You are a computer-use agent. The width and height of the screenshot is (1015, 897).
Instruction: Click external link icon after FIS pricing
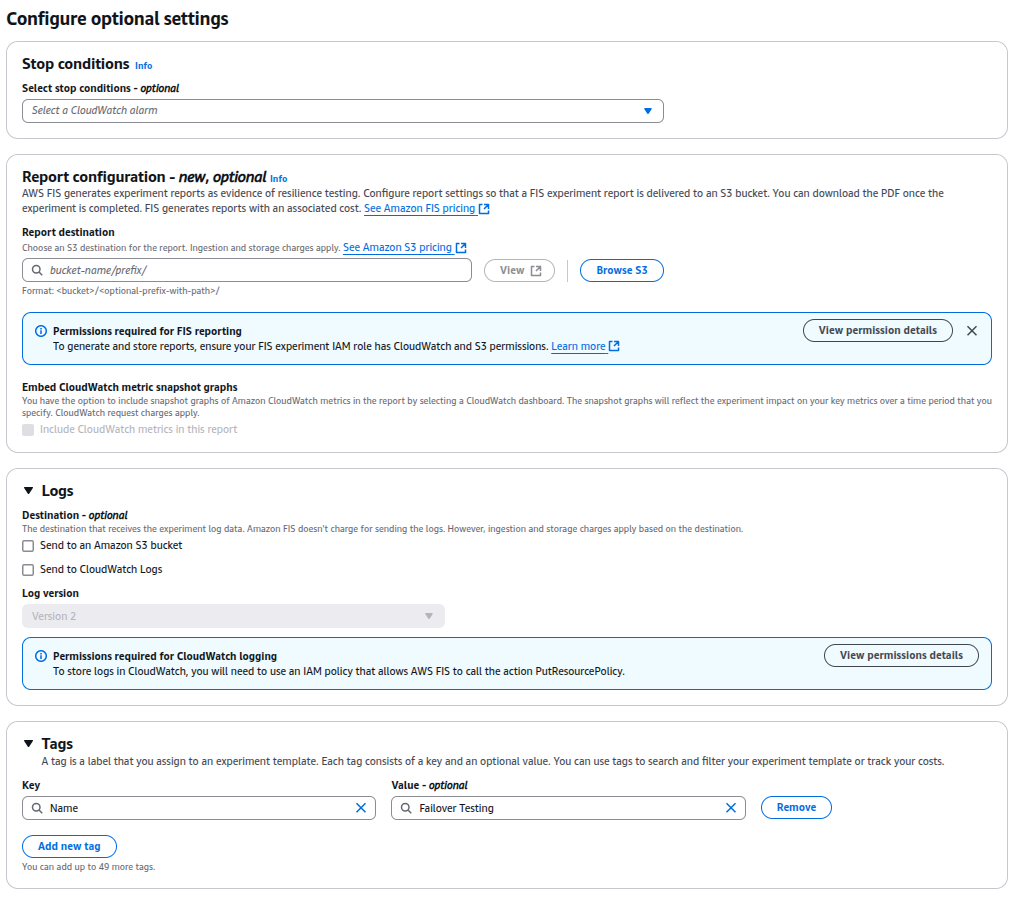484,208
